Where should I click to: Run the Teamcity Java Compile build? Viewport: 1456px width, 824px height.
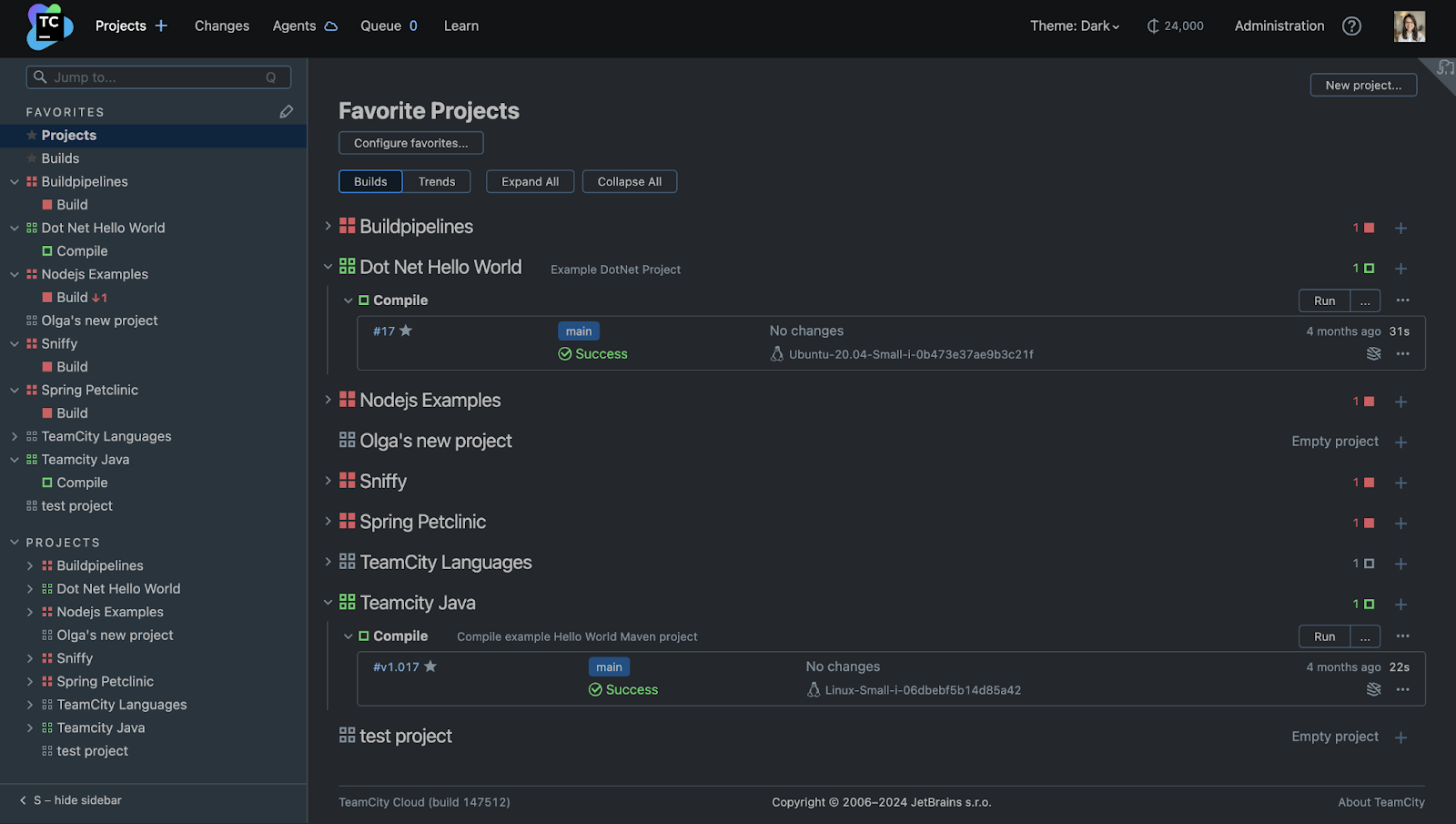tap(1324, 636)
